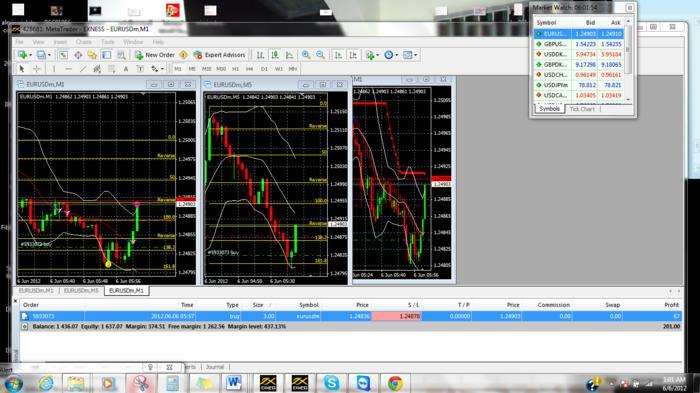Switch the chart to the candlesticks display mode
Screen dimensions: 700x393
tap(275, 55)
